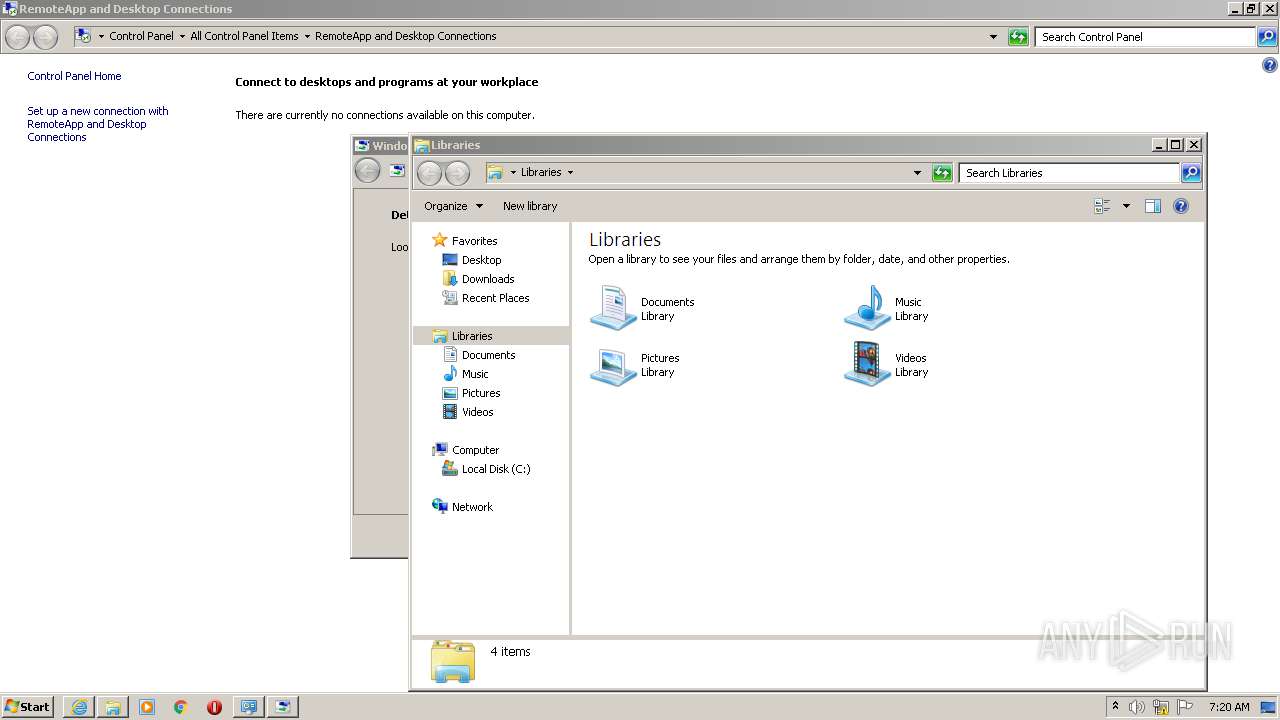Viewport: 1280px width, 720px height.
Task: Open Control Panel help question mark icon
Action: click(x=1270, y=66)
